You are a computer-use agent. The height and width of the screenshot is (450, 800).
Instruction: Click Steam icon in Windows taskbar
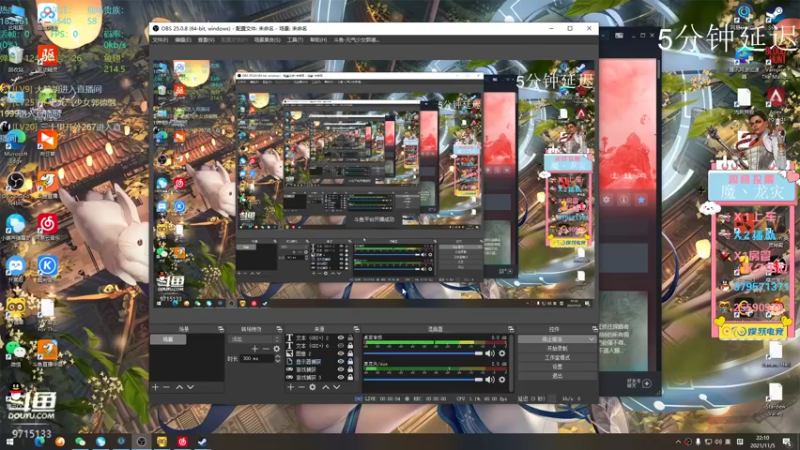[x=203, y=442]
